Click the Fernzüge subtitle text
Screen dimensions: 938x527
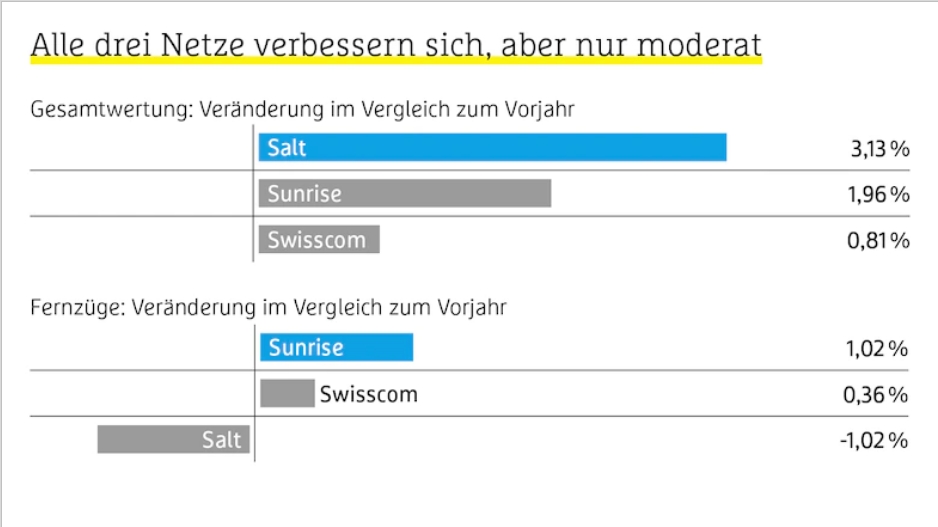[268, 307]
